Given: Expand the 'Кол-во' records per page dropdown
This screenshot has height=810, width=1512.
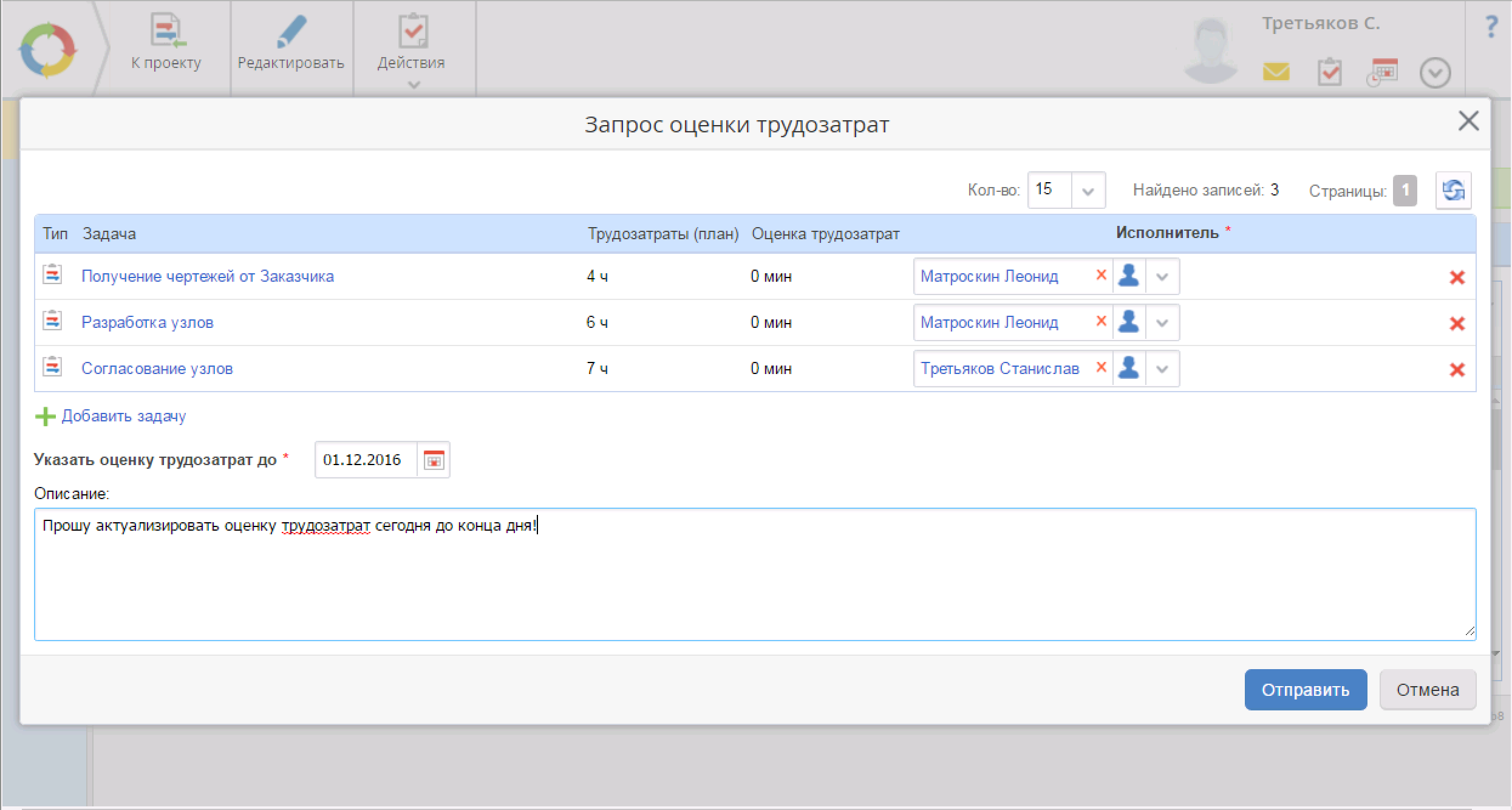Looking at the screenshot, I should 1088,191.
